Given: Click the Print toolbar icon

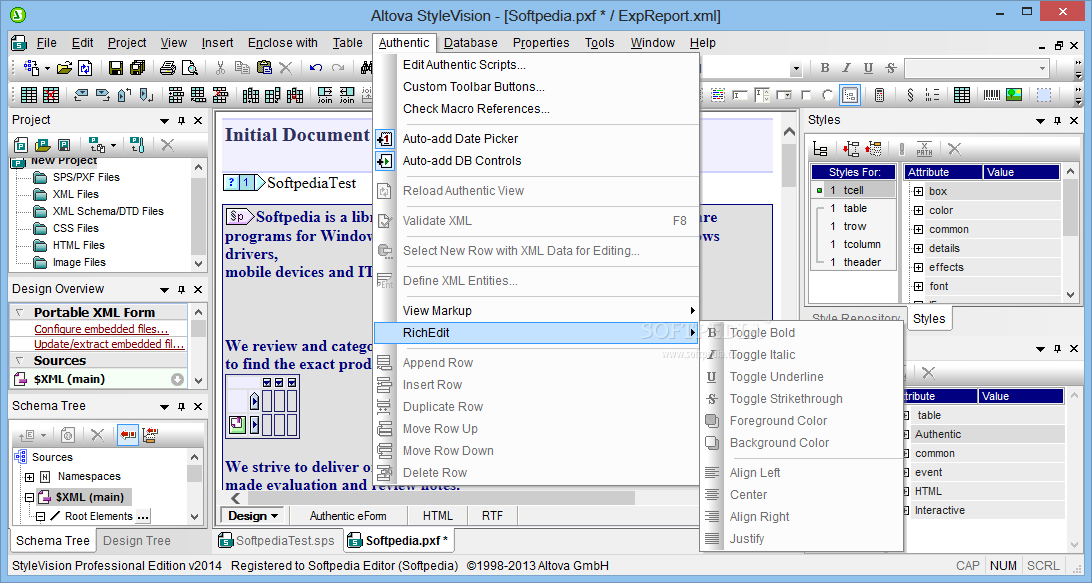Looking at the screenshot, I should 167,68.
